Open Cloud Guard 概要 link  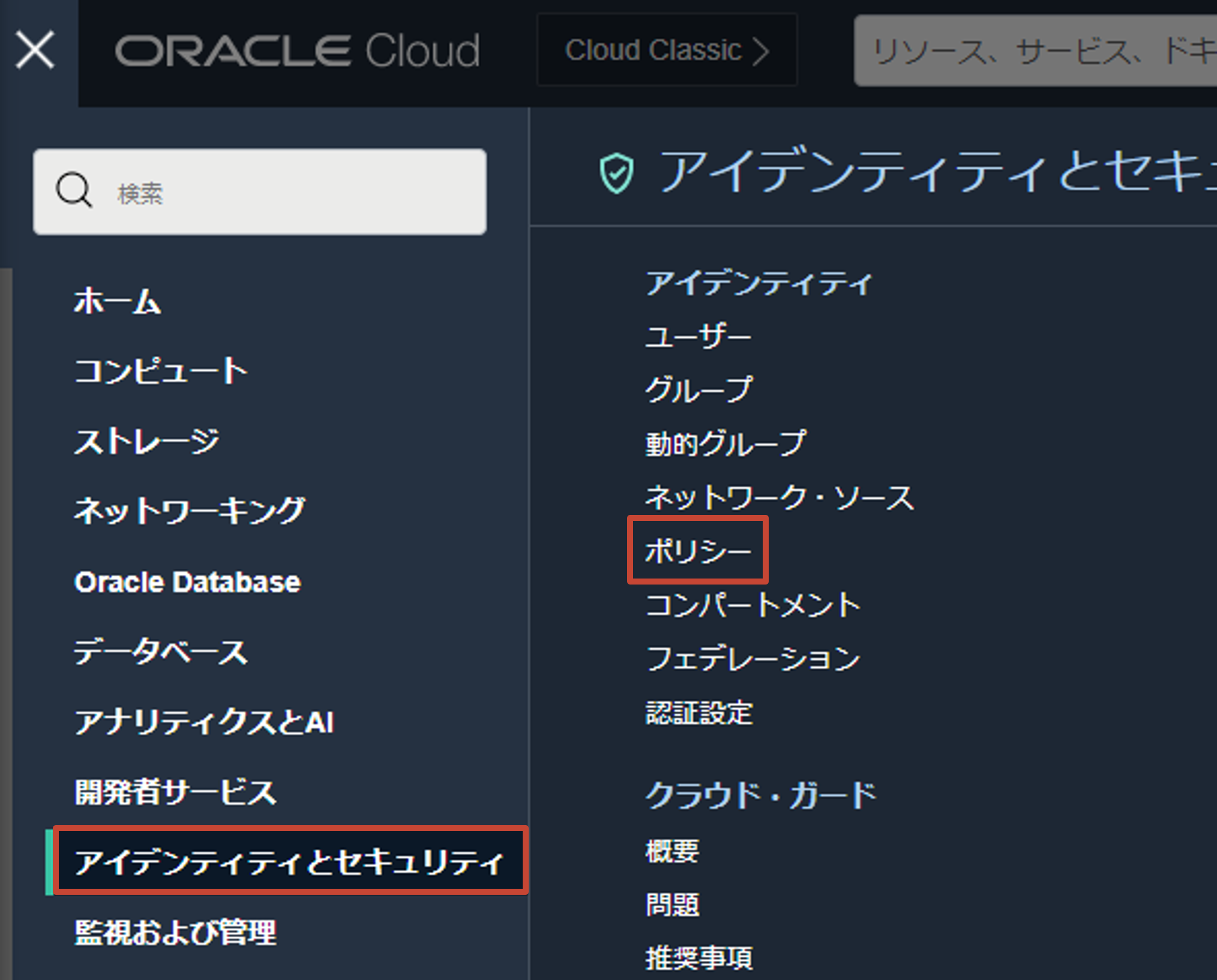pos(672,851)
